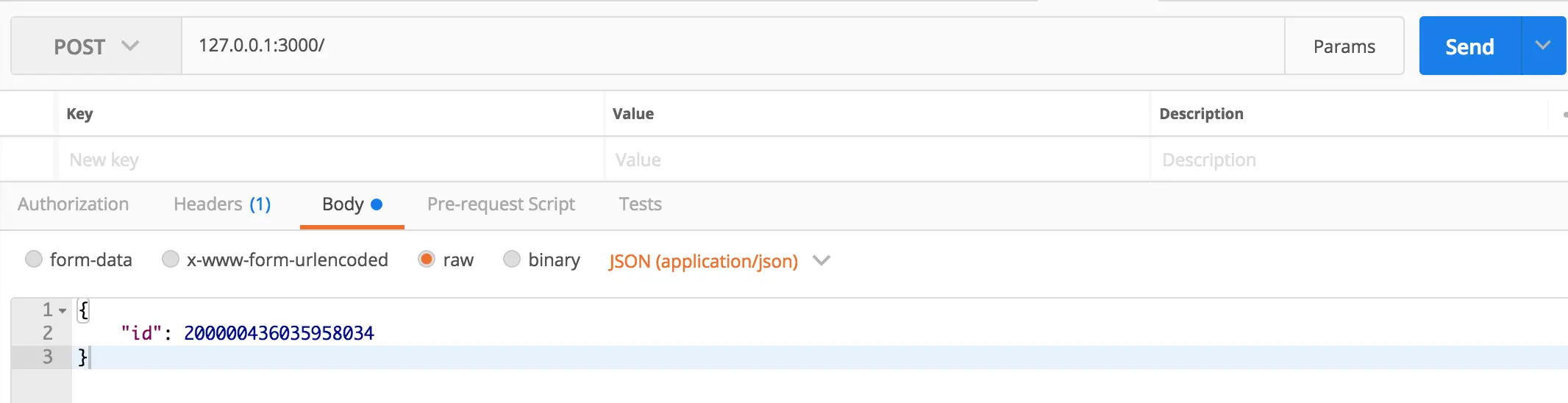The image size is (1568, 403).
Task: Click the Send button
Action: click(x=1469, y=46)
